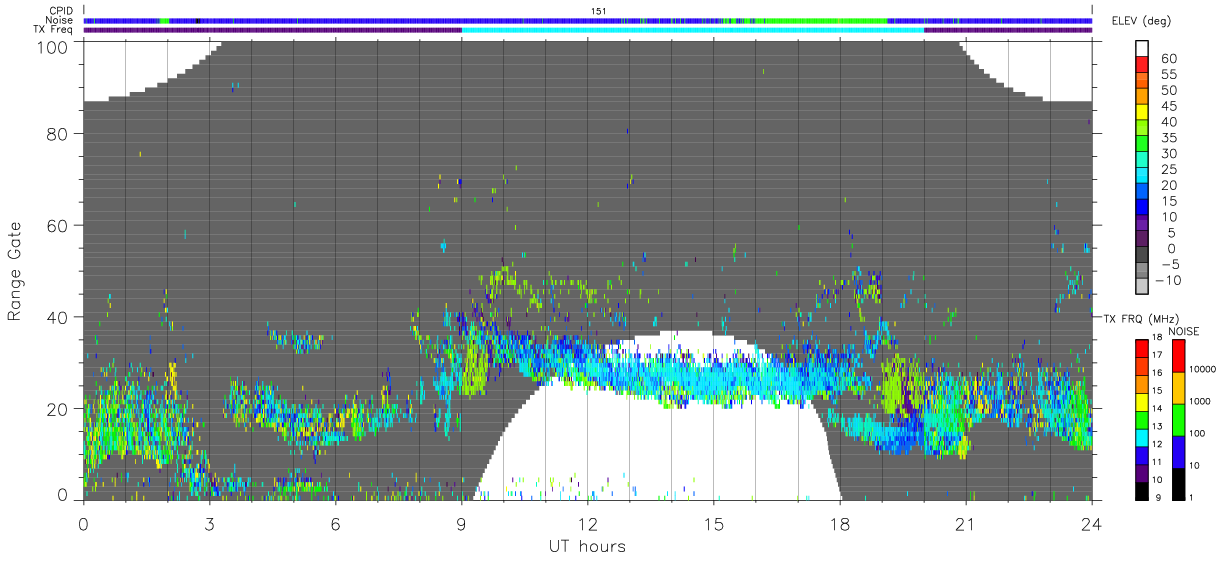
Task: Click the CPID row label
Action: (59, 11)
